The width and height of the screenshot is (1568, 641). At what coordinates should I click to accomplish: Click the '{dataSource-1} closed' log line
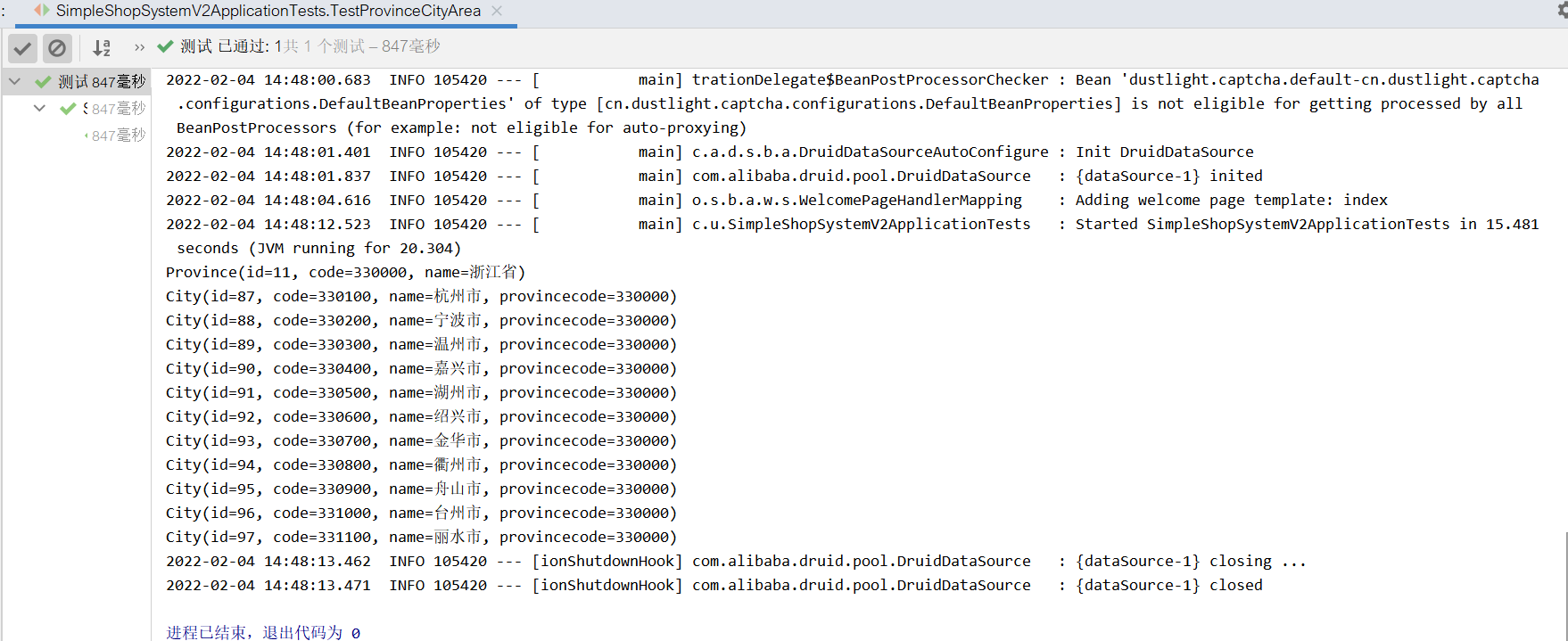714,585
